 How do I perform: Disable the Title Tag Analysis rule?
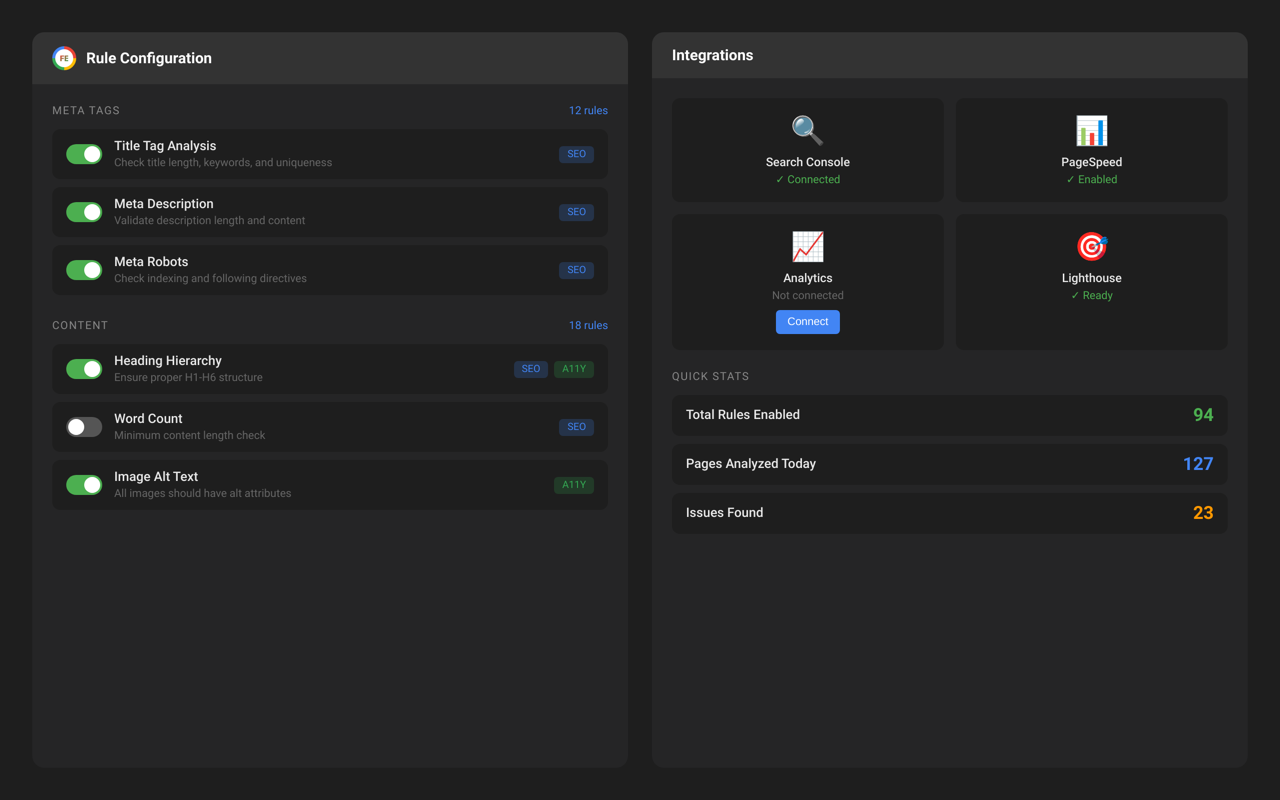click(x=84, y=154)
